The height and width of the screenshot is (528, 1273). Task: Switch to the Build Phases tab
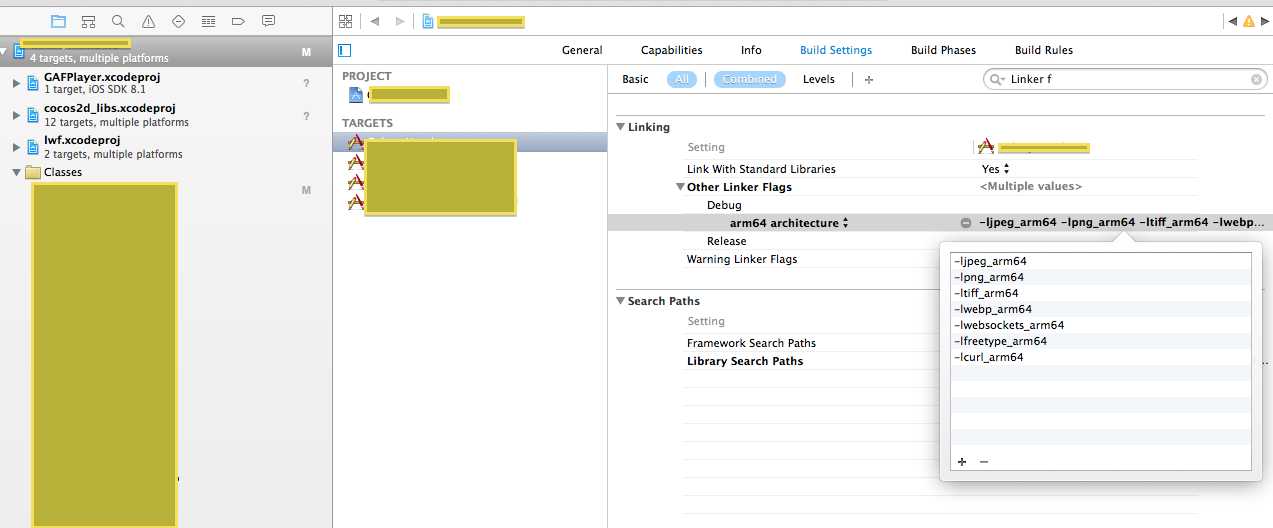943,50
